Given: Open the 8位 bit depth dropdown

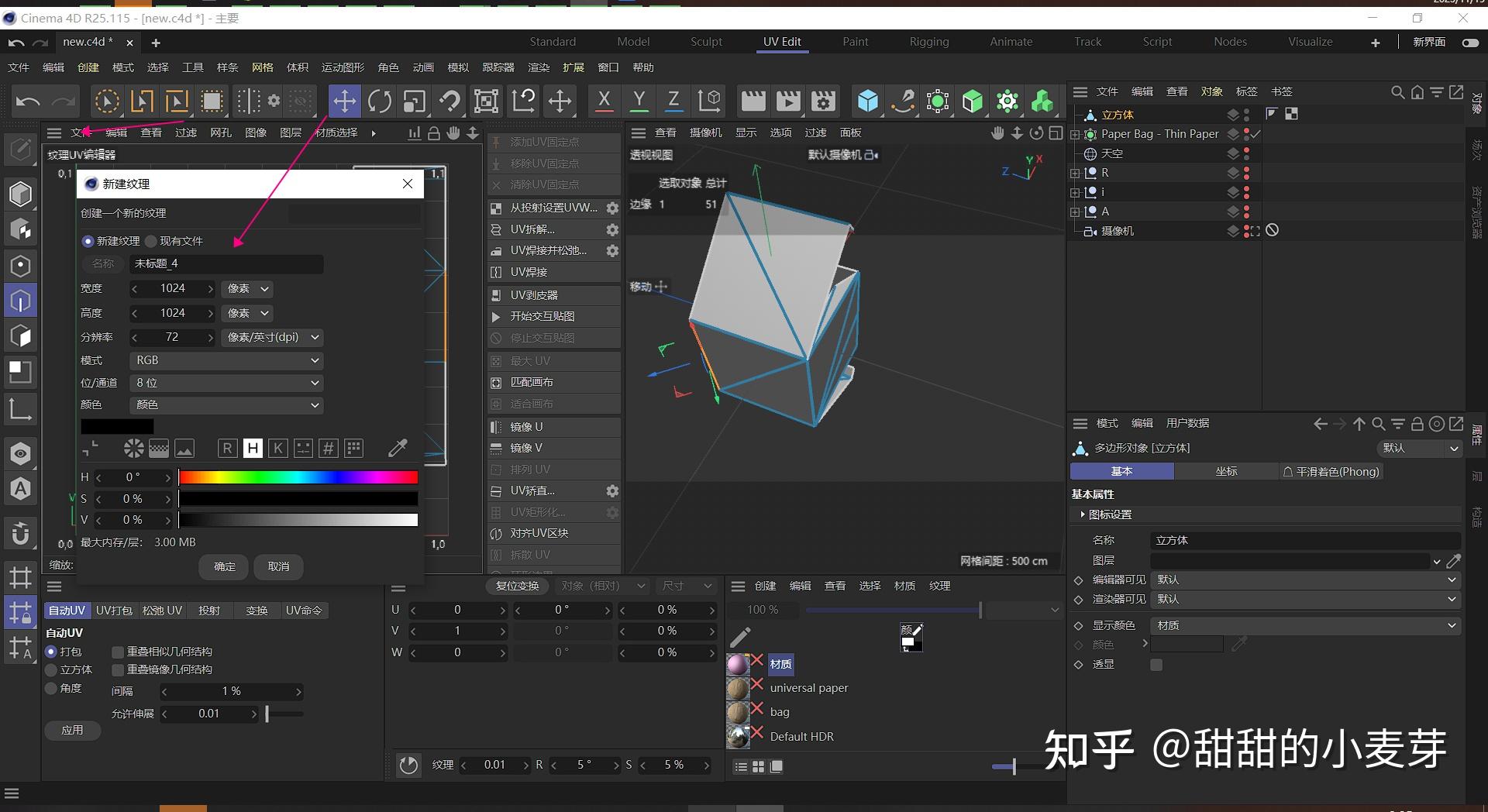Looking at the screenshot, I should [x=225, y=383].
